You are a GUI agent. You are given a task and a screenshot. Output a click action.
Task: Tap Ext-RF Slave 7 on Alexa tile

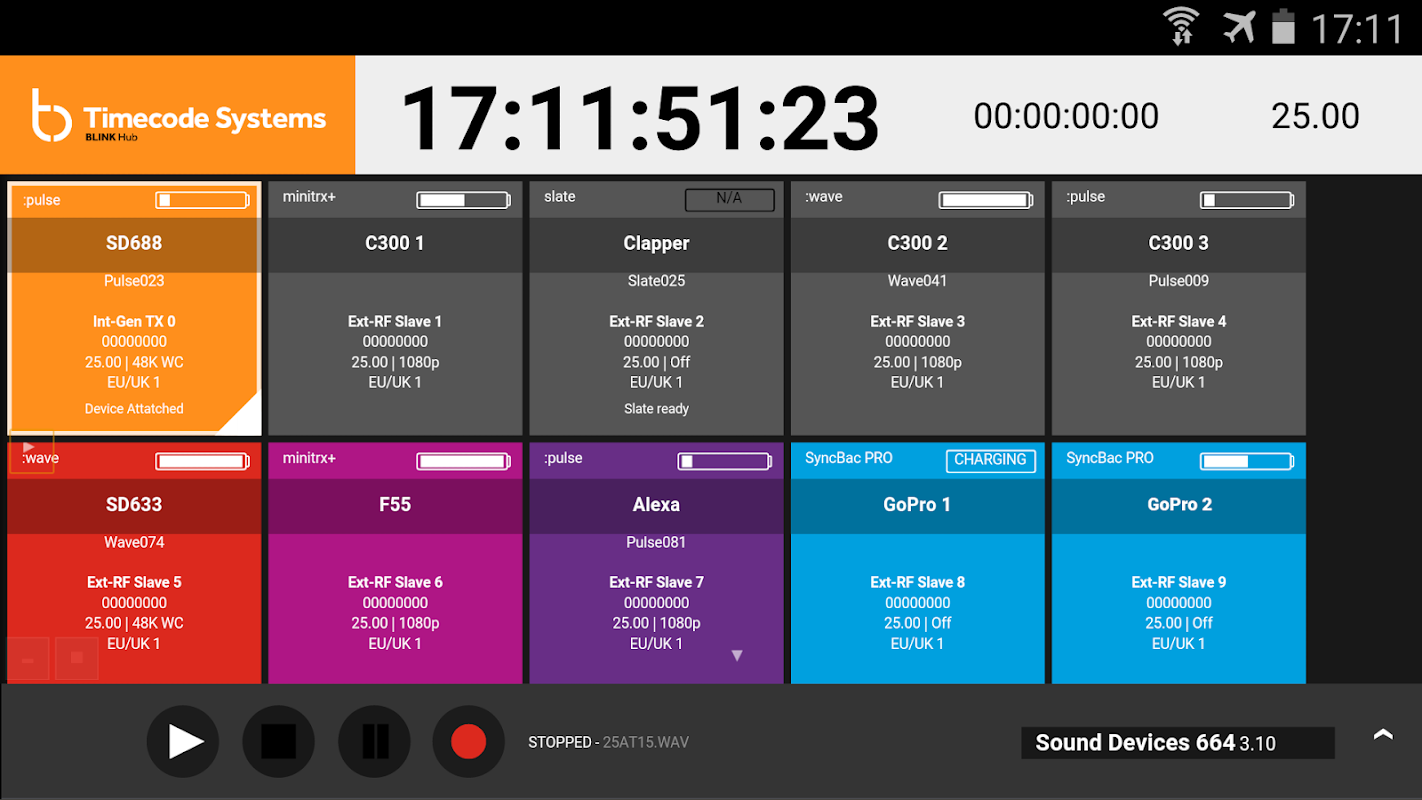click(x=656, y=582)
